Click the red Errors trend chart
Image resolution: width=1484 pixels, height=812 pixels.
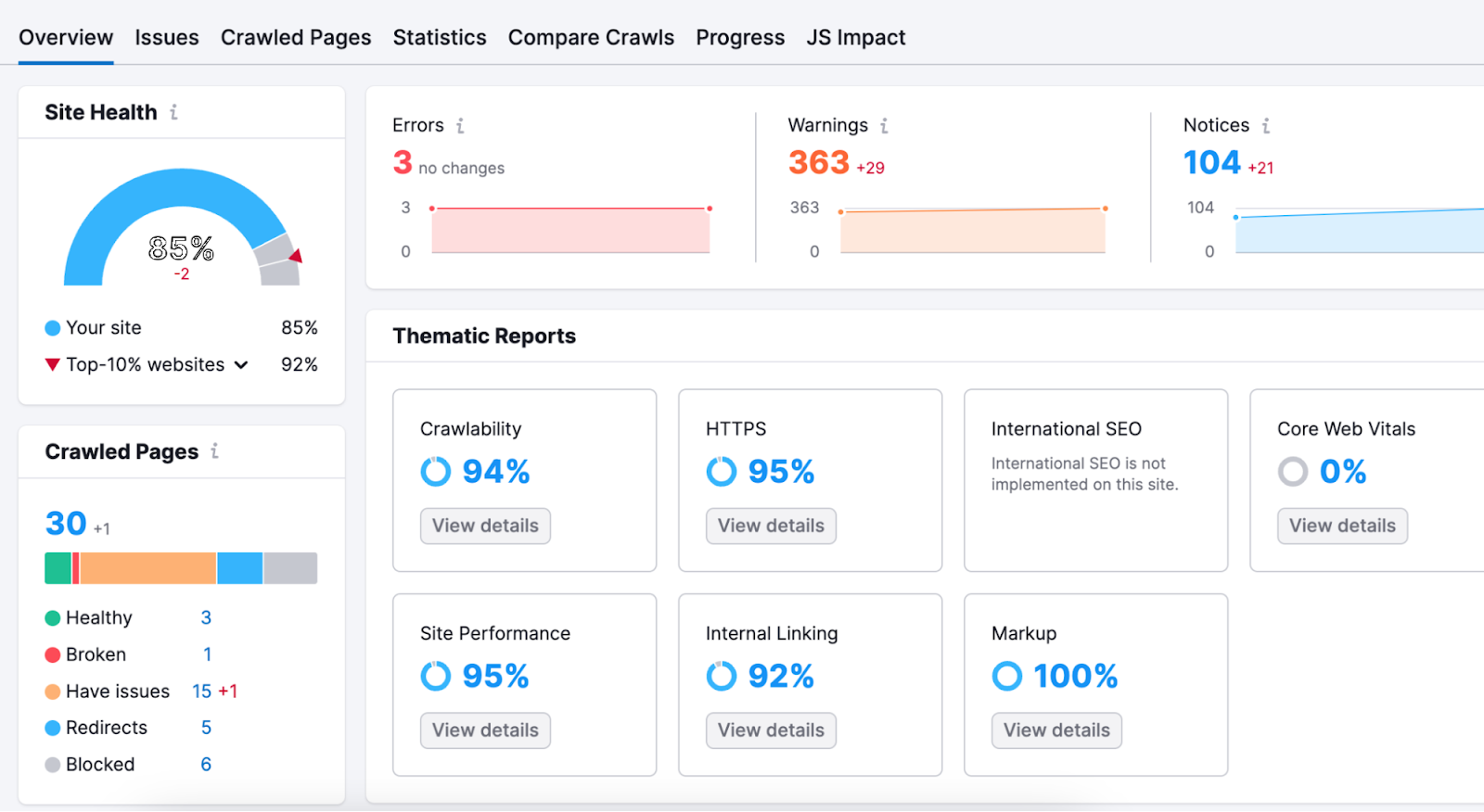(x=570, y=230)
